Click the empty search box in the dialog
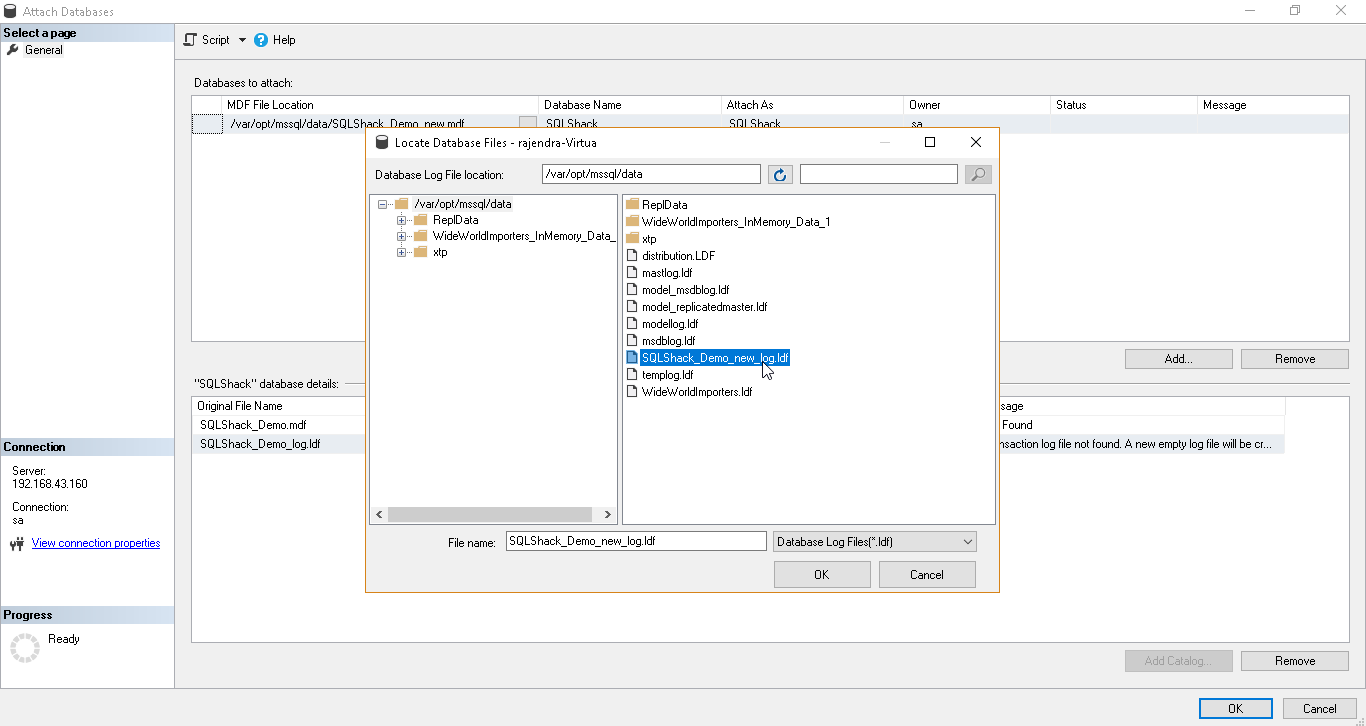The image size is (1366, 726). coord(878,175)
